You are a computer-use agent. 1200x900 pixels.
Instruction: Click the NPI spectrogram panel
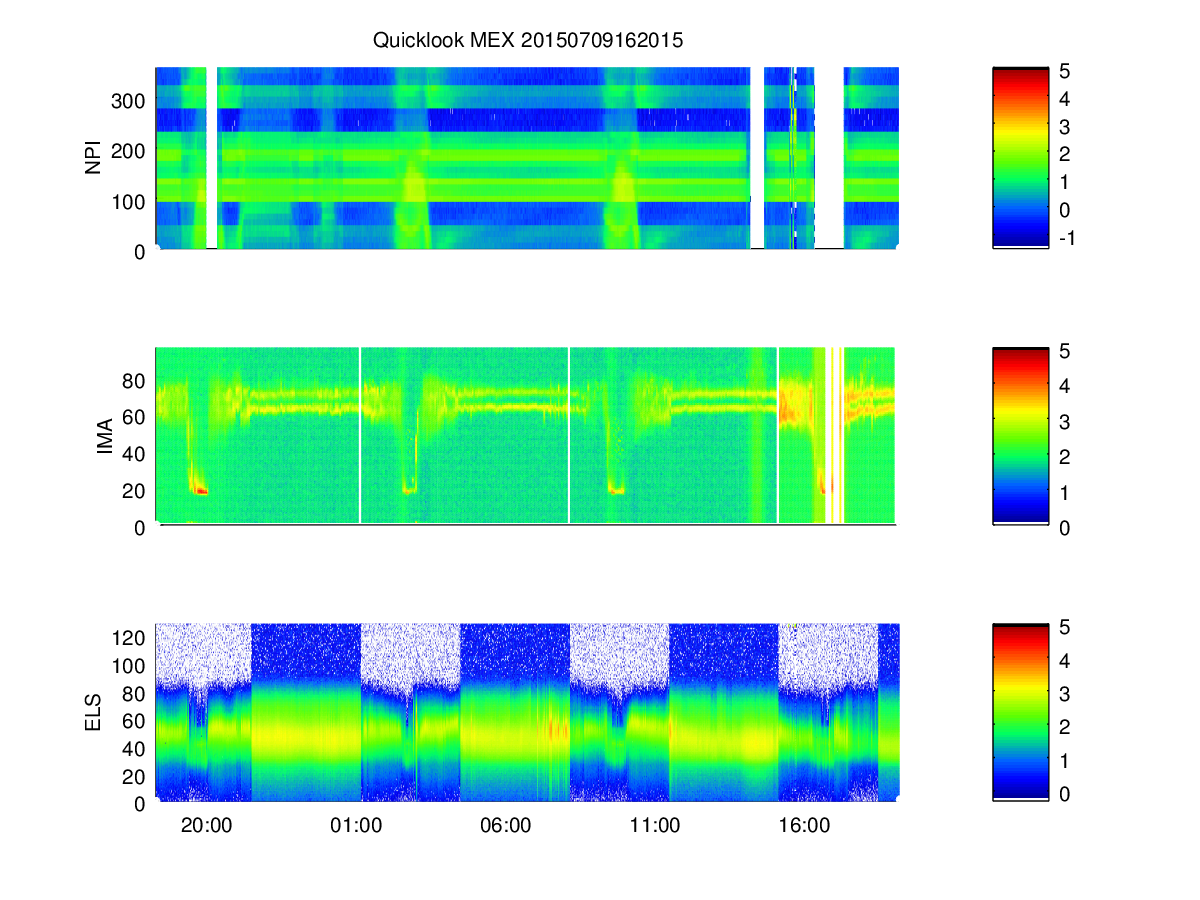click(x=527, y=158)
